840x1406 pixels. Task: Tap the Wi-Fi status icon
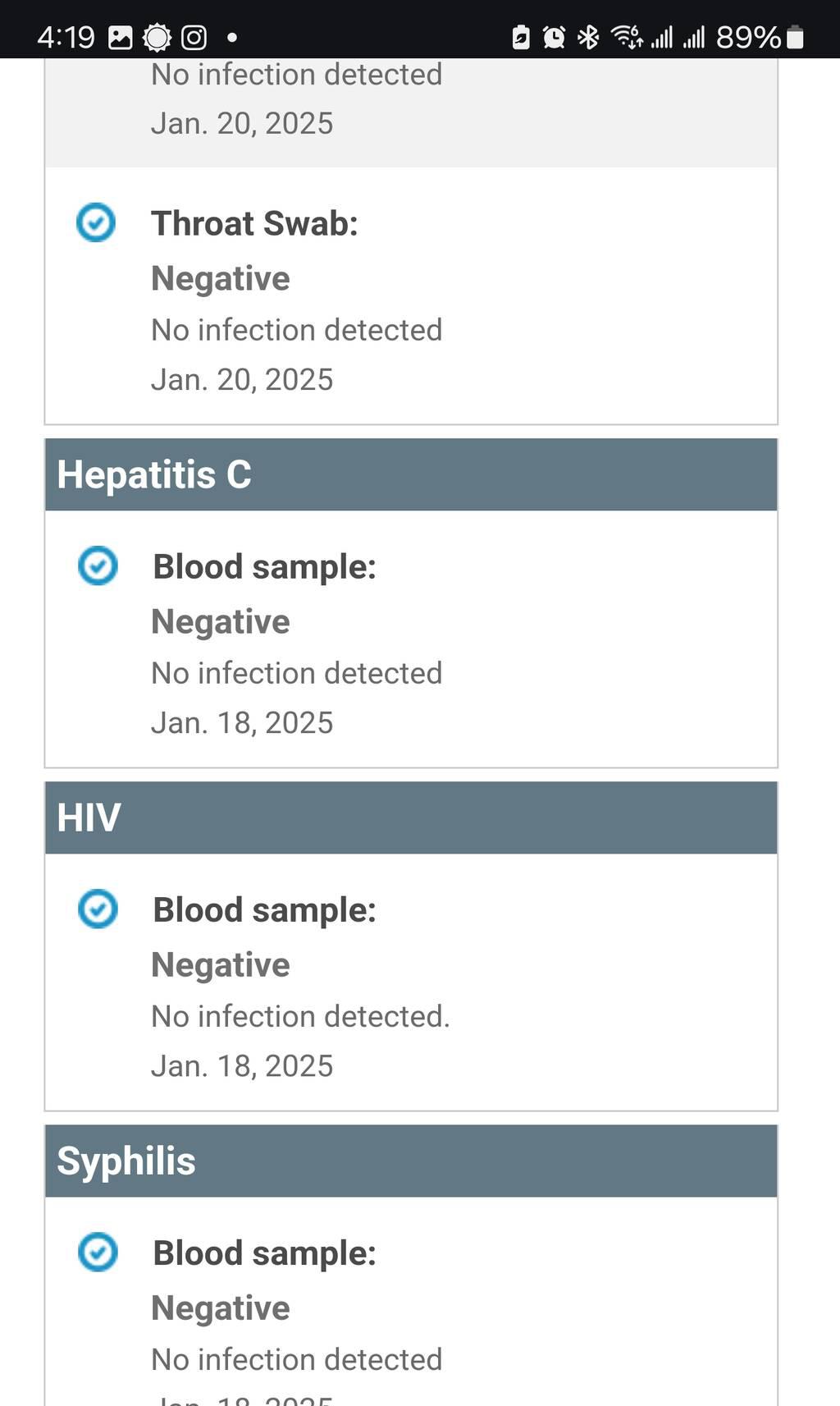pos(627,38)
